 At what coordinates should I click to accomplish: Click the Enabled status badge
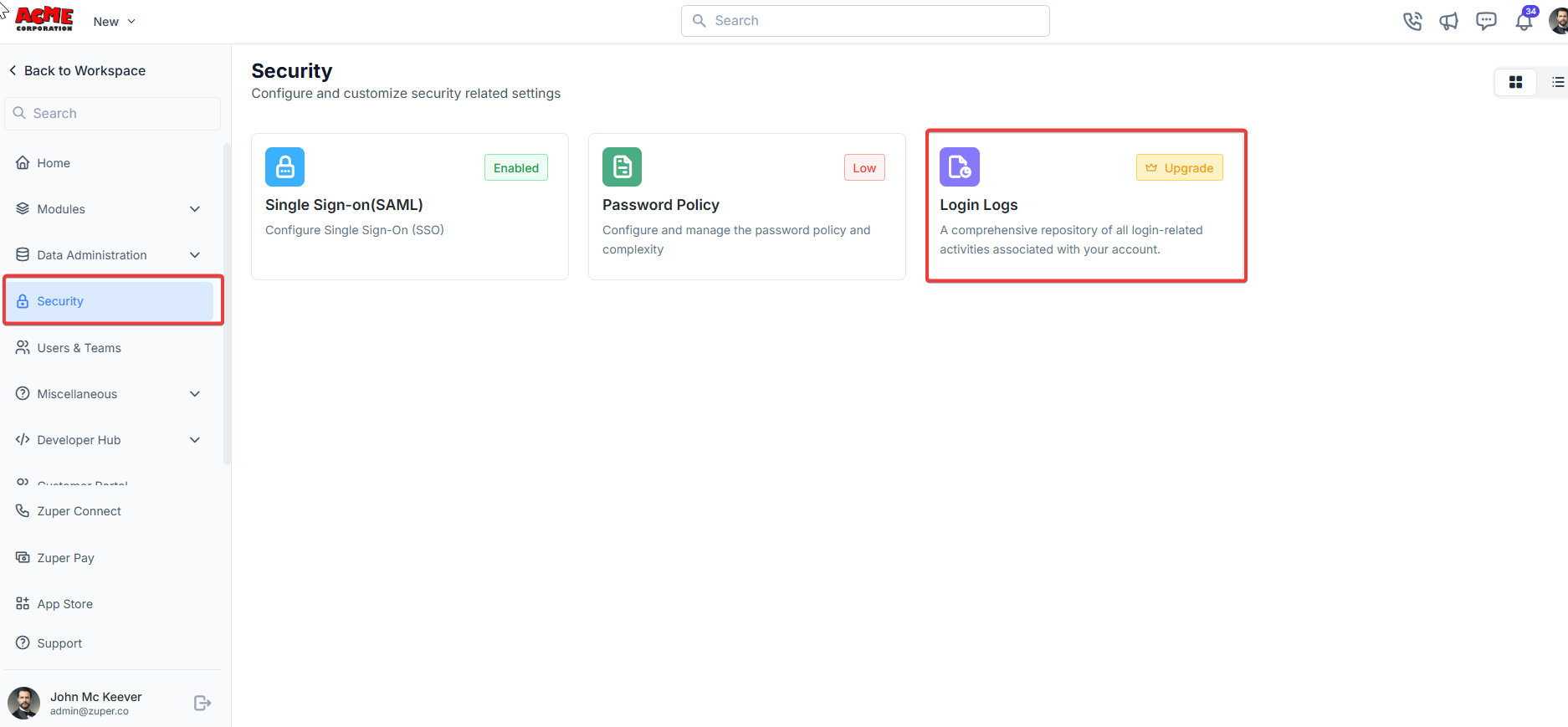(516, 168)
